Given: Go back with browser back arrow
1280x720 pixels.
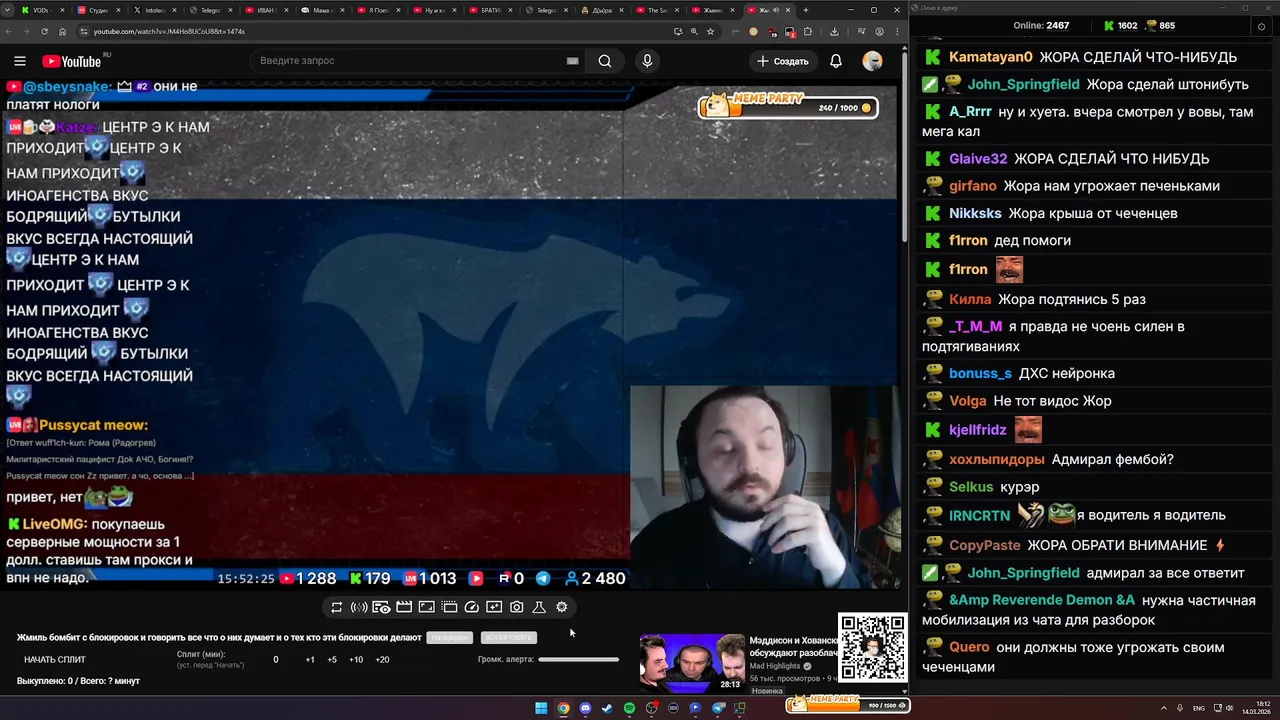Looking at the screenshot, I should [x=11, y=31].
